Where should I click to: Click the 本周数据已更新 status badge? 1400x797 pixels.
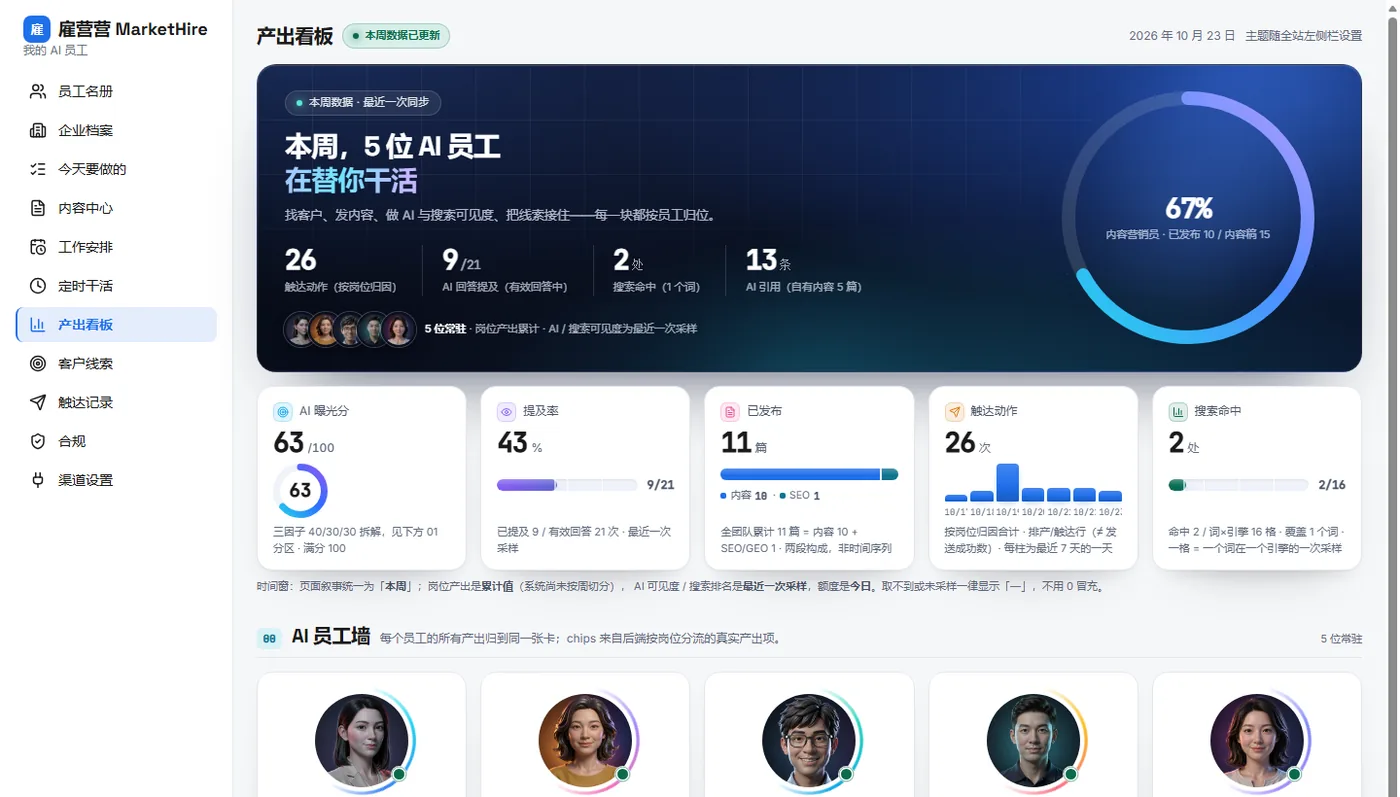[x=396, y=36]
